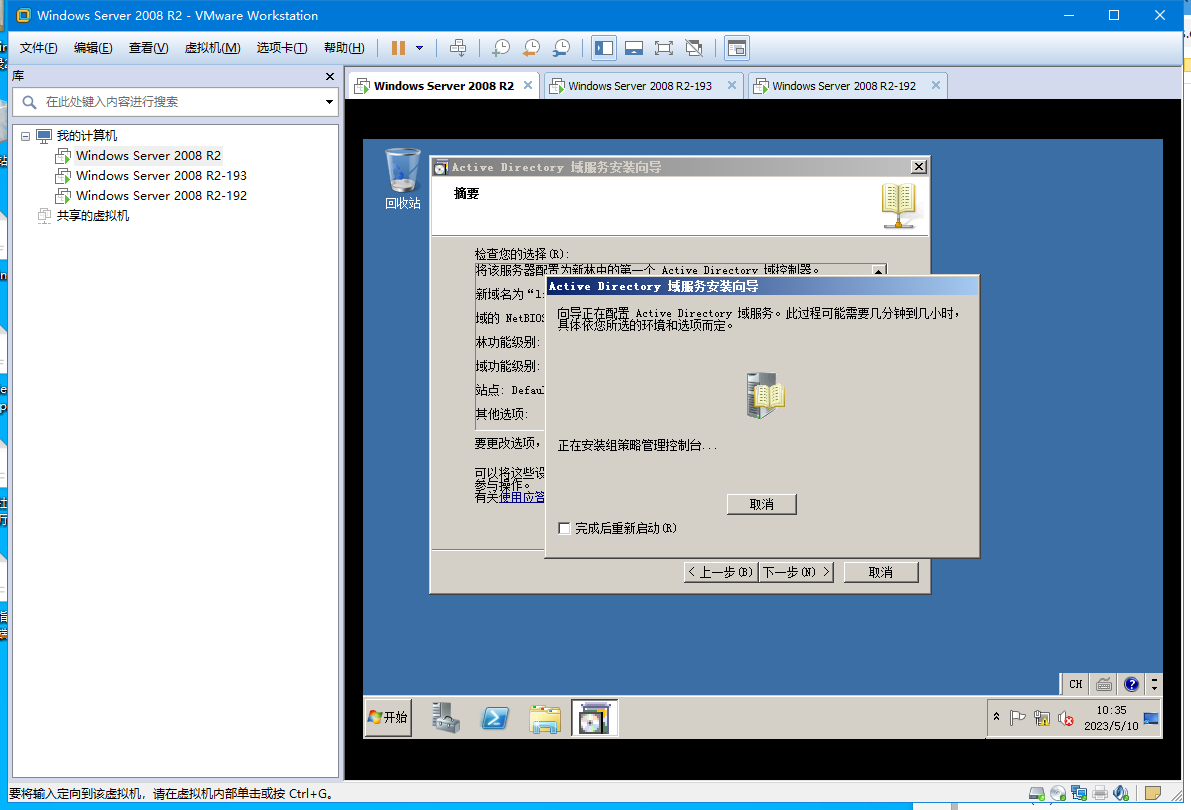Pause the virtual machine from toolbar
1191x810 pixels.
pyautogui.click(x=398, y=48)
